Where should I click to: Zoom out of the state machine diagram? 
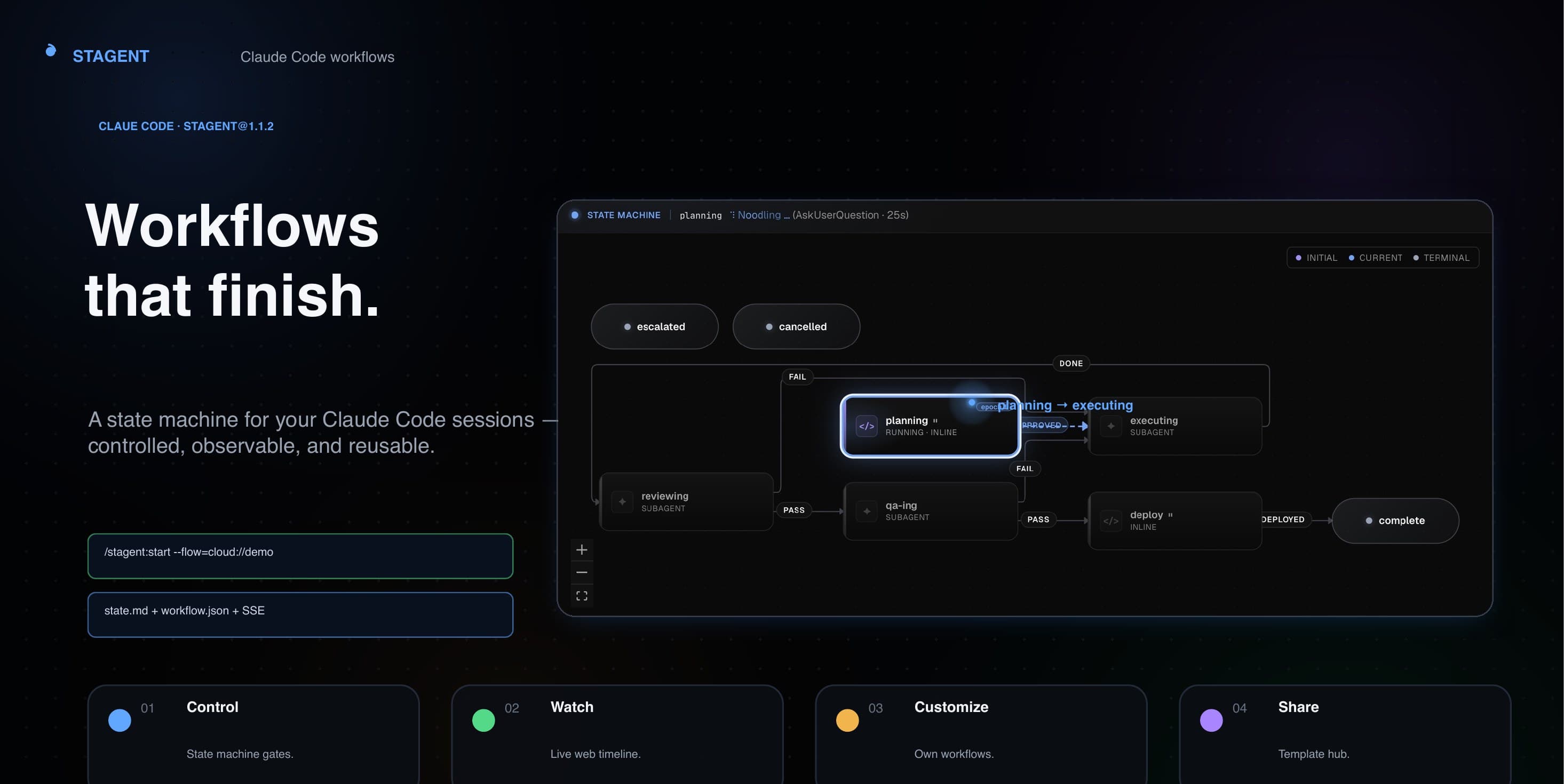[582, 572]
